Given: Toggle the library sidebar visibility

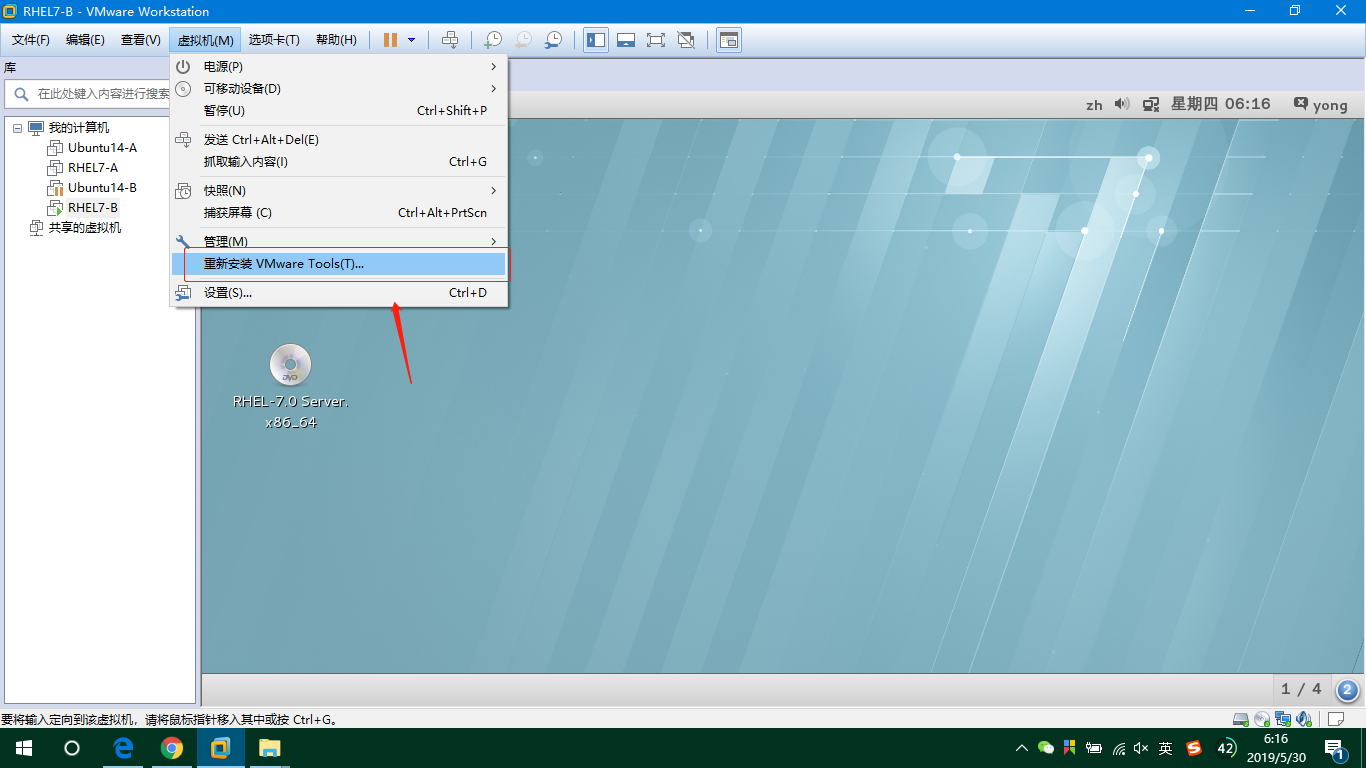Looking at the screenshot, I should pyautogui.click(x=596, y=40).
